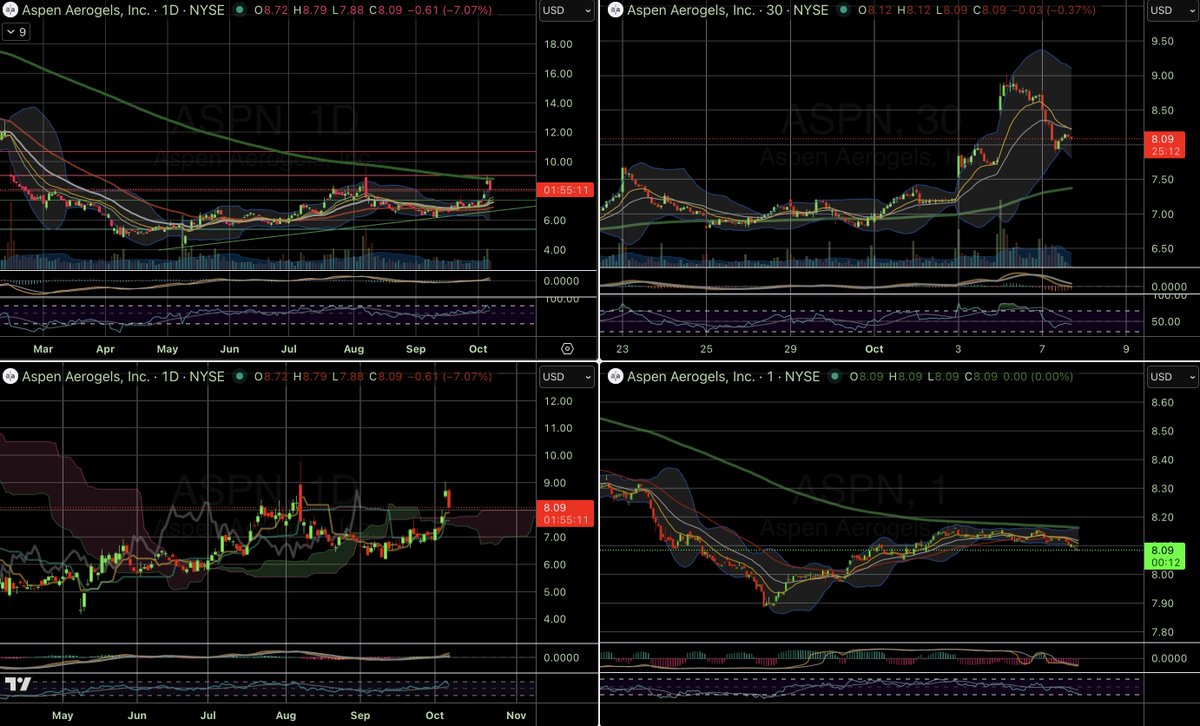The image size is (1200, 726).
Task: Click 8.60 on 1-minute chart price axis
Action: coord(1162,402)
